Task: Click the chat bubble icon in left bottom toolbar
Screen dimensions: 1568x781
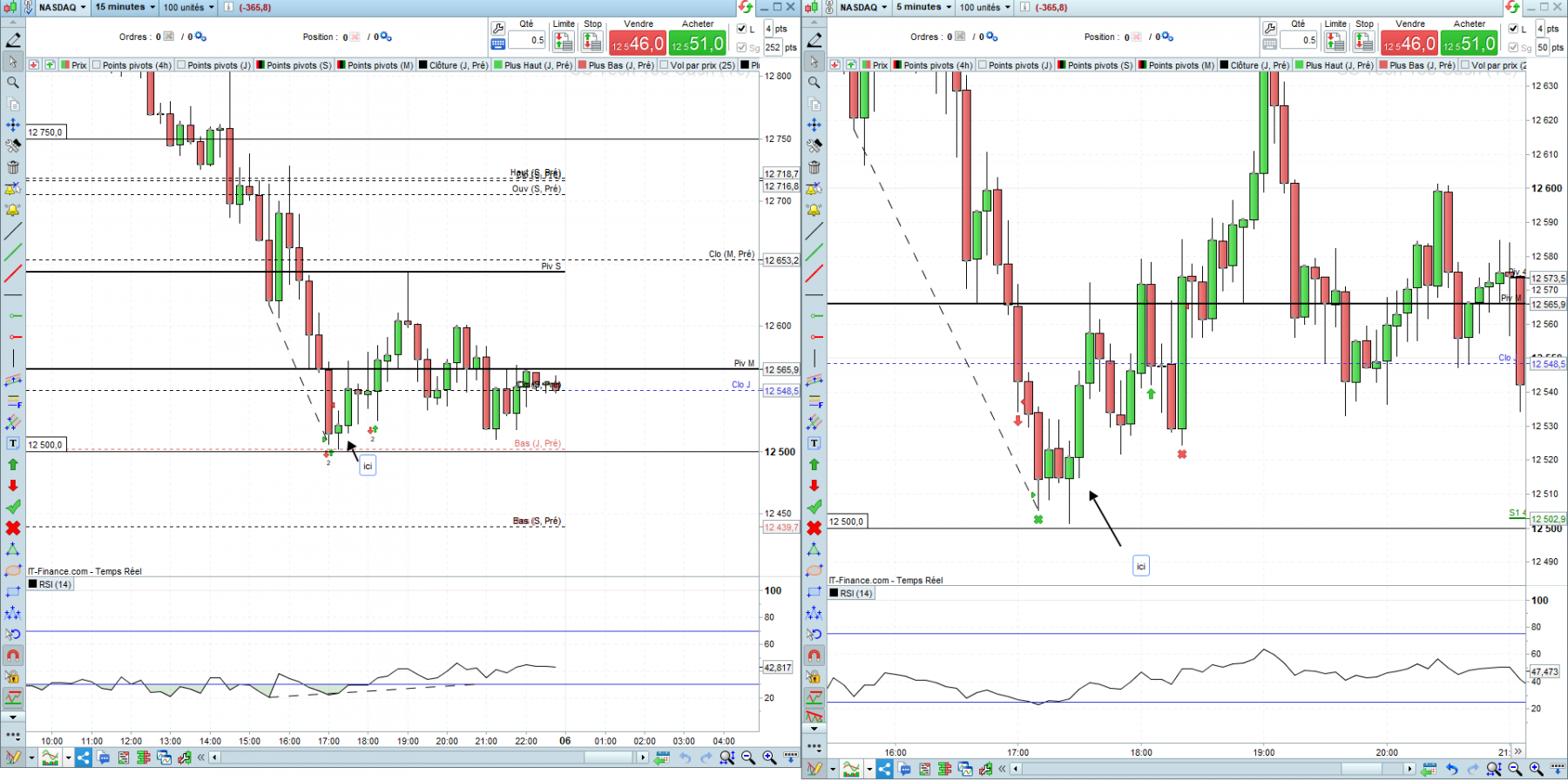Action: (x=105, y=757)
